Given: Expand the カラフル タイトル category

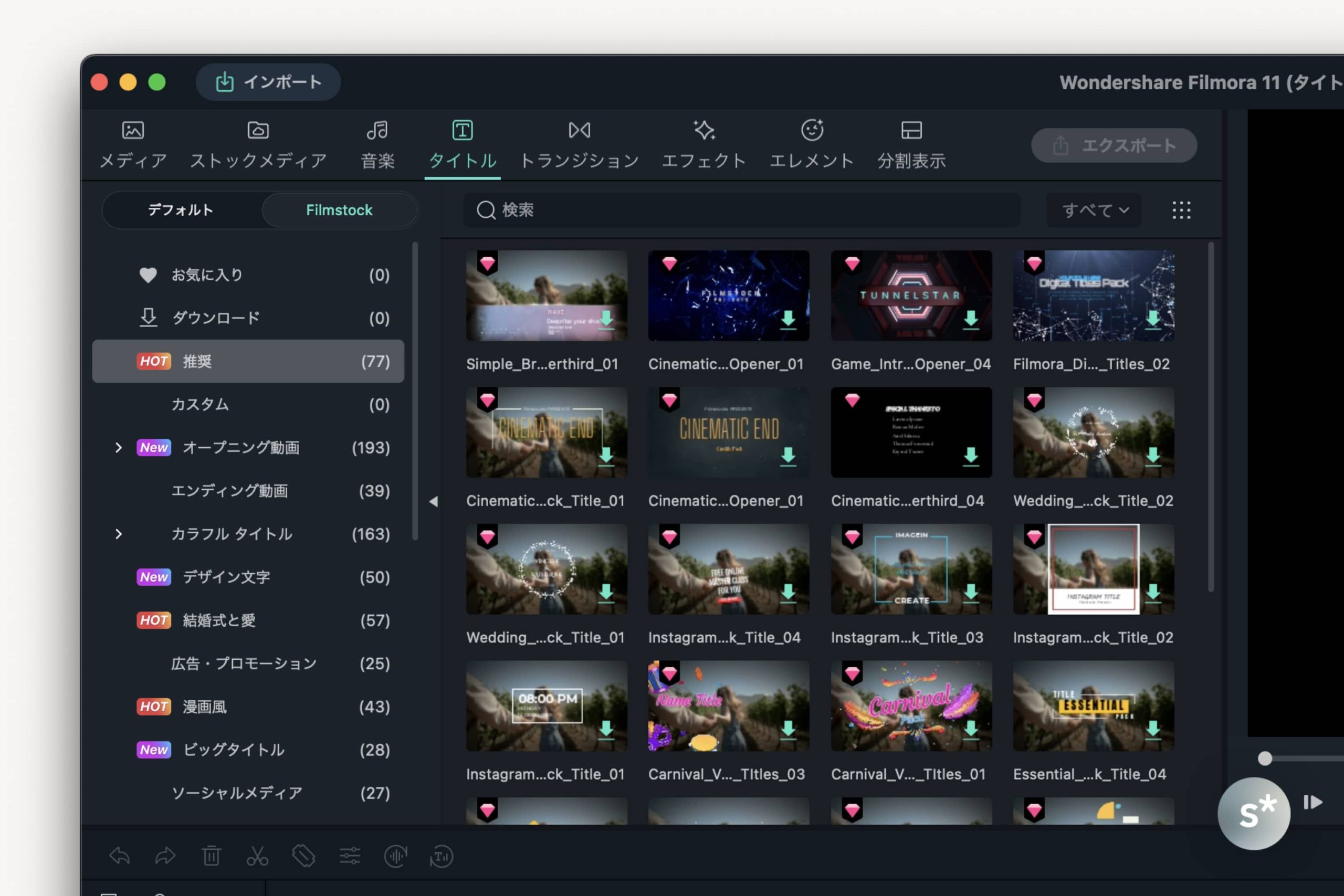Looking at the screenshot, I should pyautogui.click(x=118, y=534).
